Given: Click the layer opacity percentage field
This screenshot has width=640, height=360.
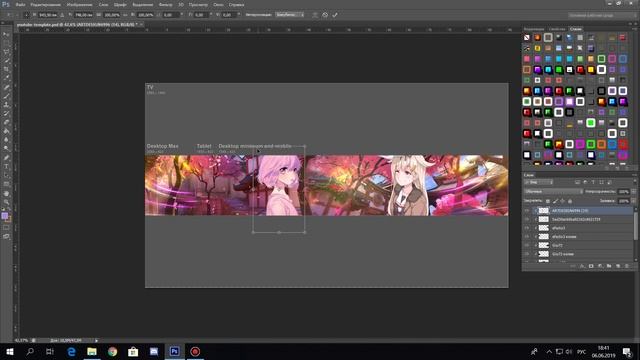Looking at the screenshot, I should 623,191.
